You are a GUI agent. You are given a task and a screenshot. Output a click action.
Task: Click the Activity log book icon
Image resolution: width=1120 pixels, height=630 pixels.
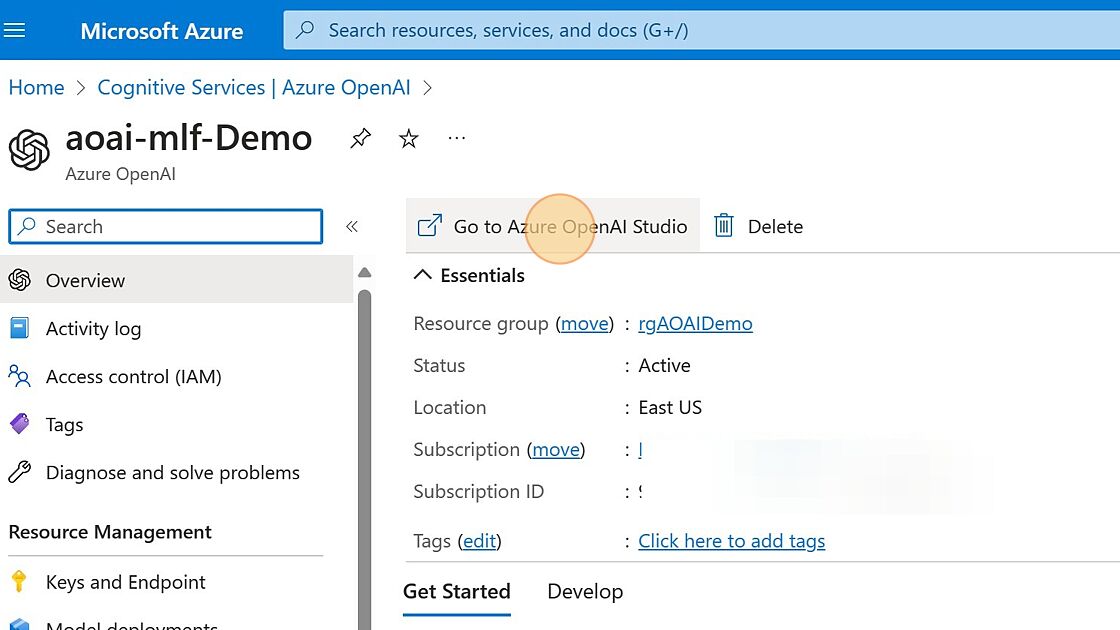tap(20, 328)
